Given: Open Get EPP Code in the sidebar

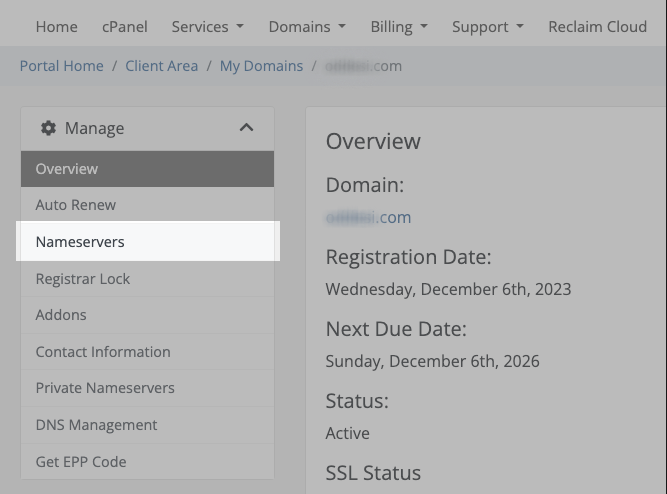Looking at the screenshot, I should 147,462.
